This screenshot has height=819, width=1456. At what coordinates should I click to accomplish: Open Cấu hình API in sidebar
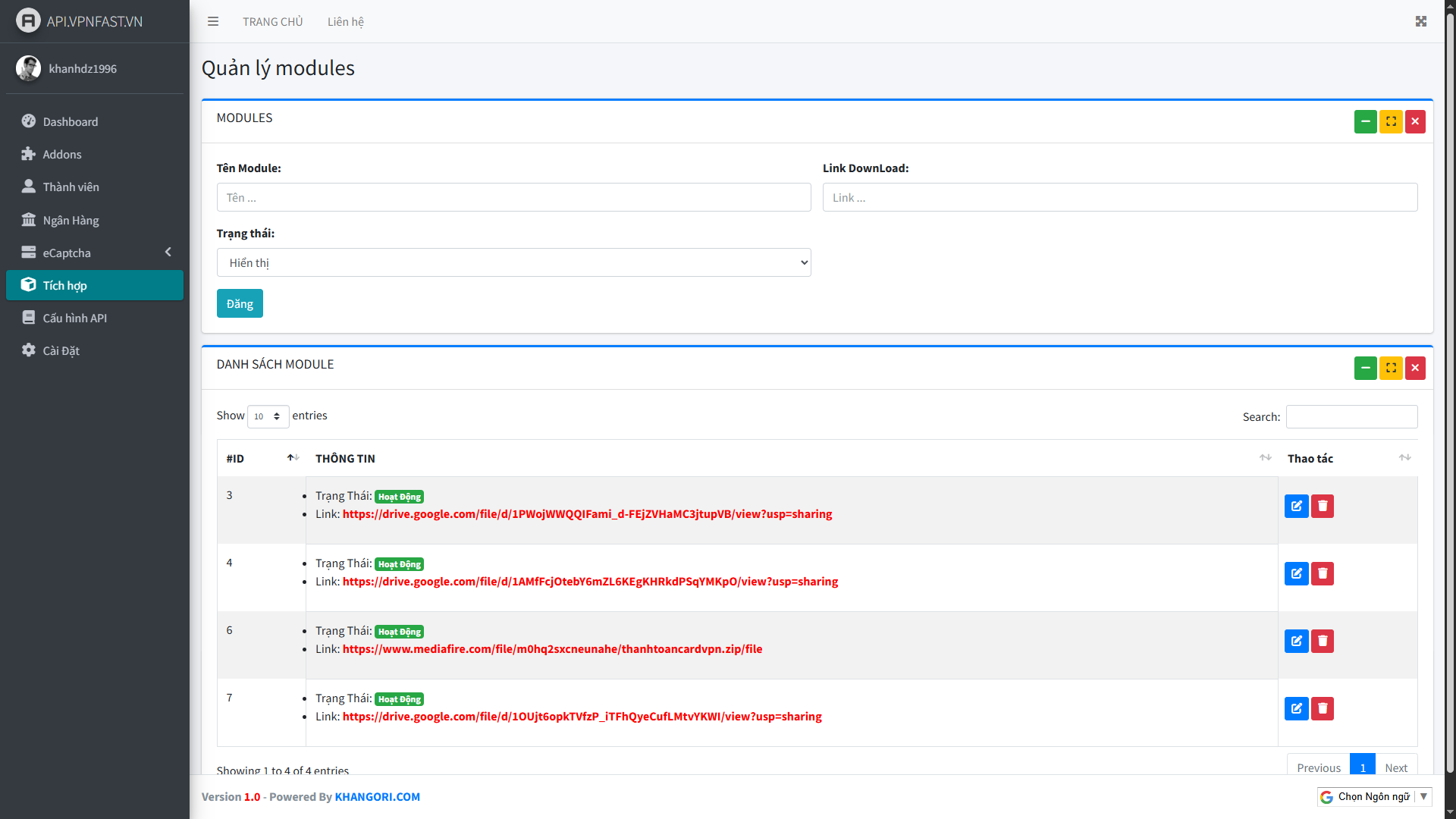point(74,318)
